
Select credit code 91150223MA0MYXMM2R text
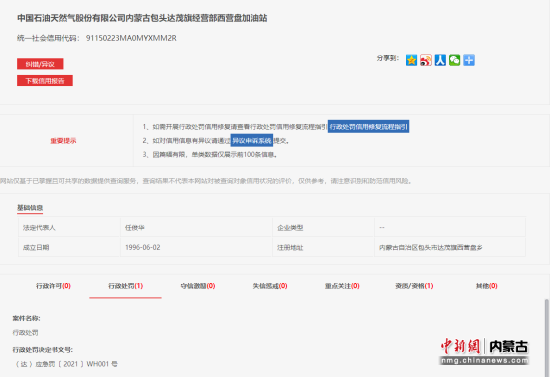pos(131,38)
